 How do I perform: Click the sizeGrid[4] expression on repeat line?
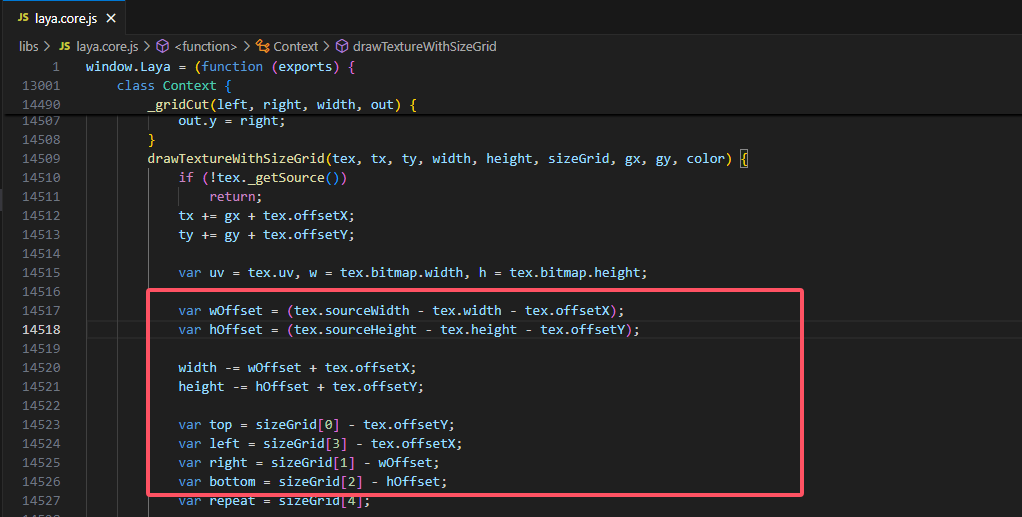323,500
